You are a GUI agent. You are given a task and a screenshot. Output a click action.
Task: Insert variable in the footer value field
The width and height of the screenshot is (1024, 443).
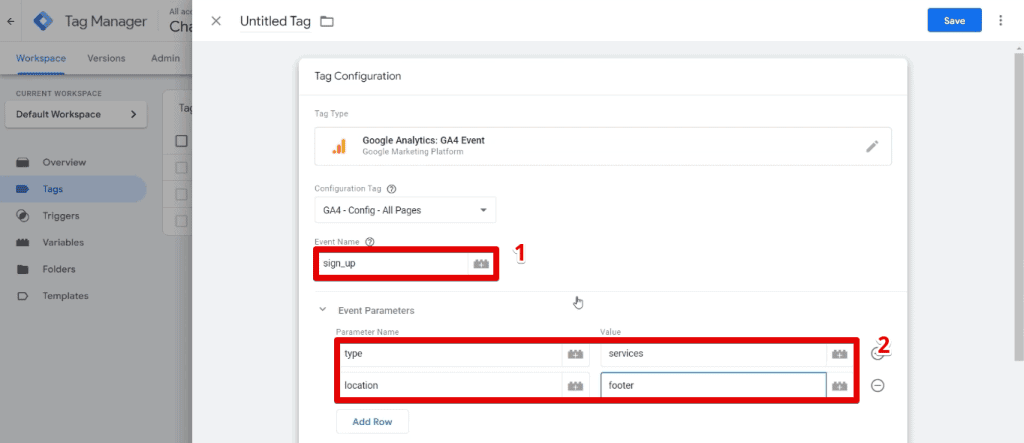pyautogui.click(x=839, y=386)
